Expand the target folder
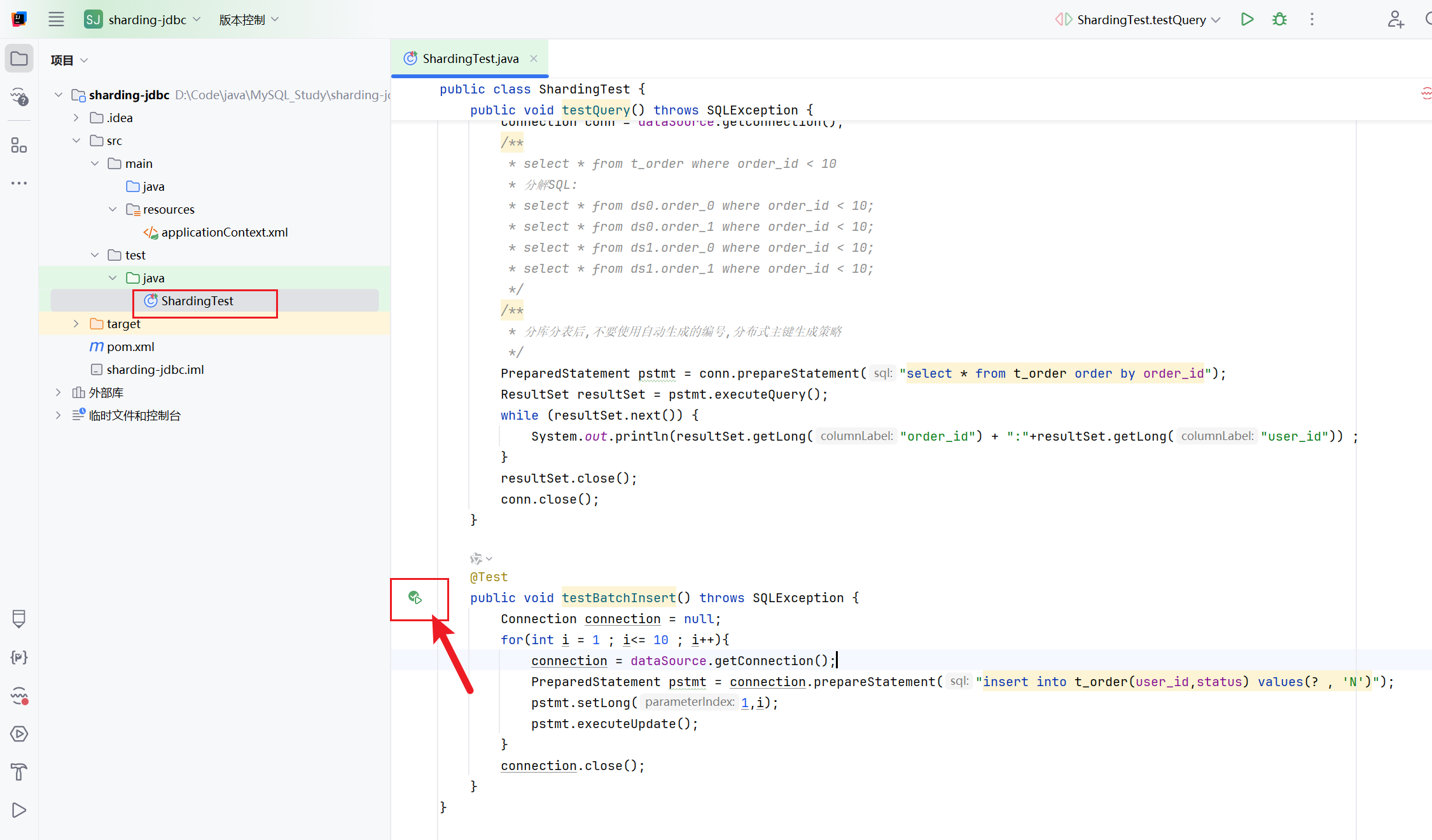 (76, 324)
